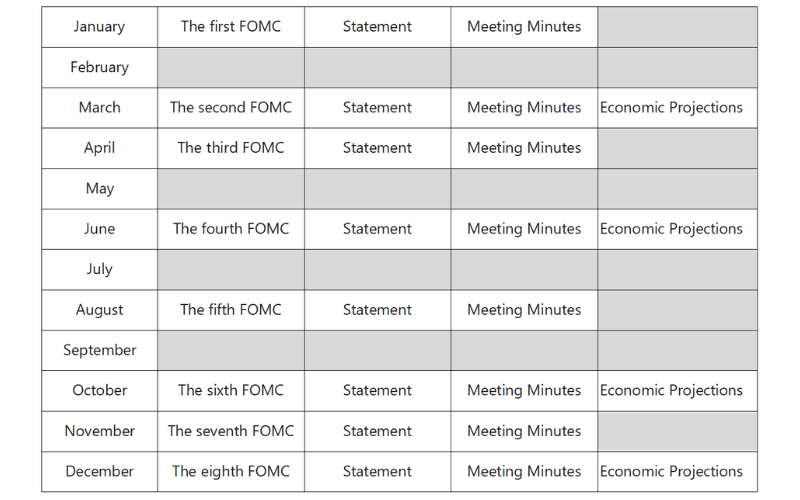This screenshot has width=800, height=500.
Task: Click Economic Projections in the March row
Action: point(672,108)
